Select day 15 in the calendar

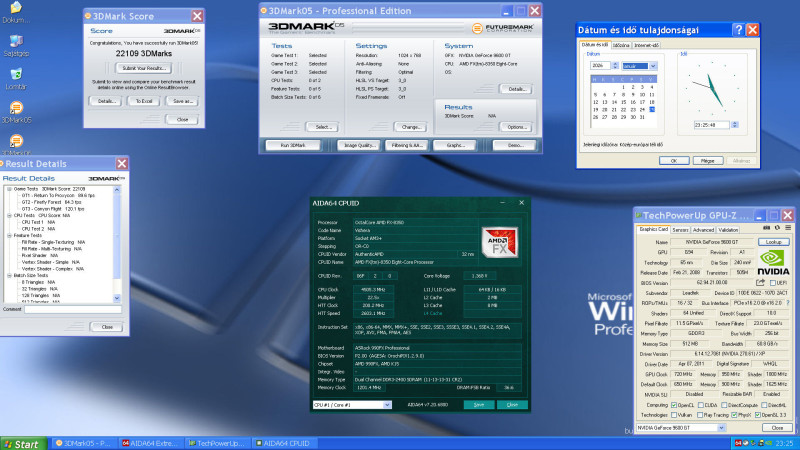pyautogui.click(x=623, y=102)
